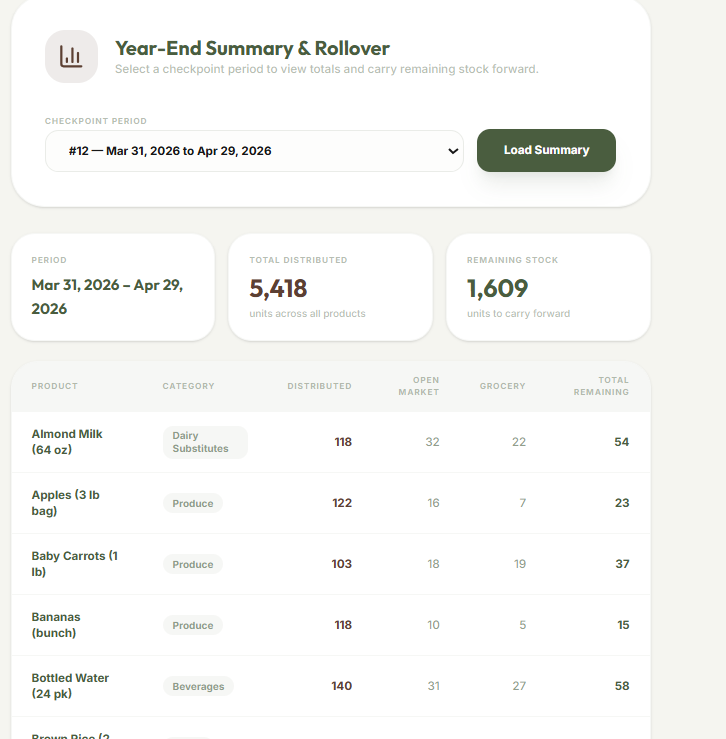This screenshot has height=739, width=726.
Task: Click the Total Remaining column header
Action: (601, 386)
